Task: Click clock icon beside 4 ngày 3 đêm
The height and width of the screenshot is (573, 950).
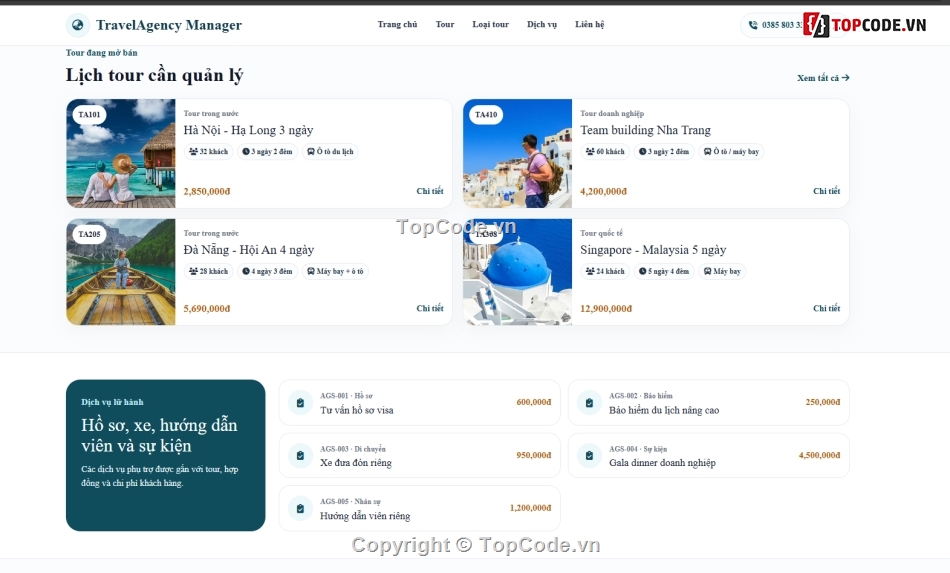Action: 246,271
